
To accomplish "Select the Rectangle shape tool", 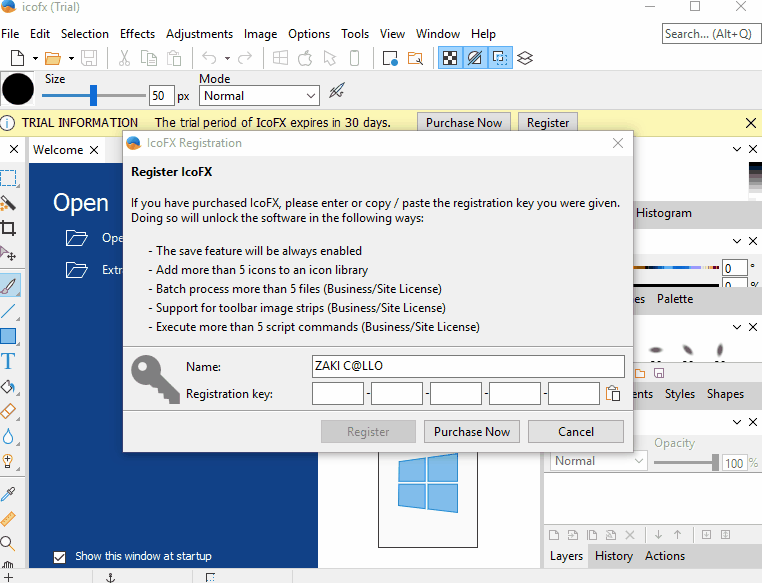I will [9, 336].
